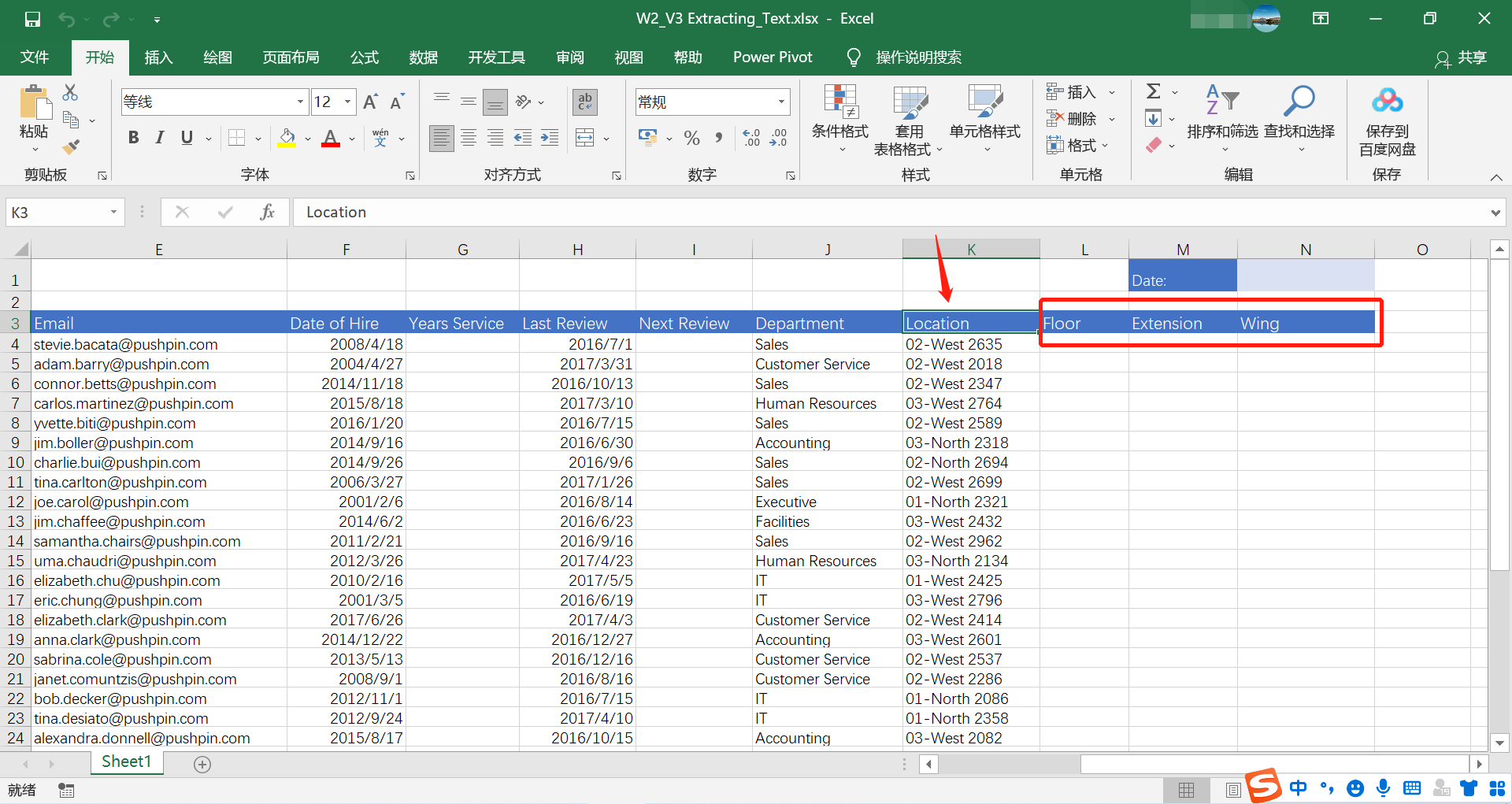Switch to the 审阅 (Review) tab
The height and width of the screenshot is (804, 1512).
click(x=570, y=57)
